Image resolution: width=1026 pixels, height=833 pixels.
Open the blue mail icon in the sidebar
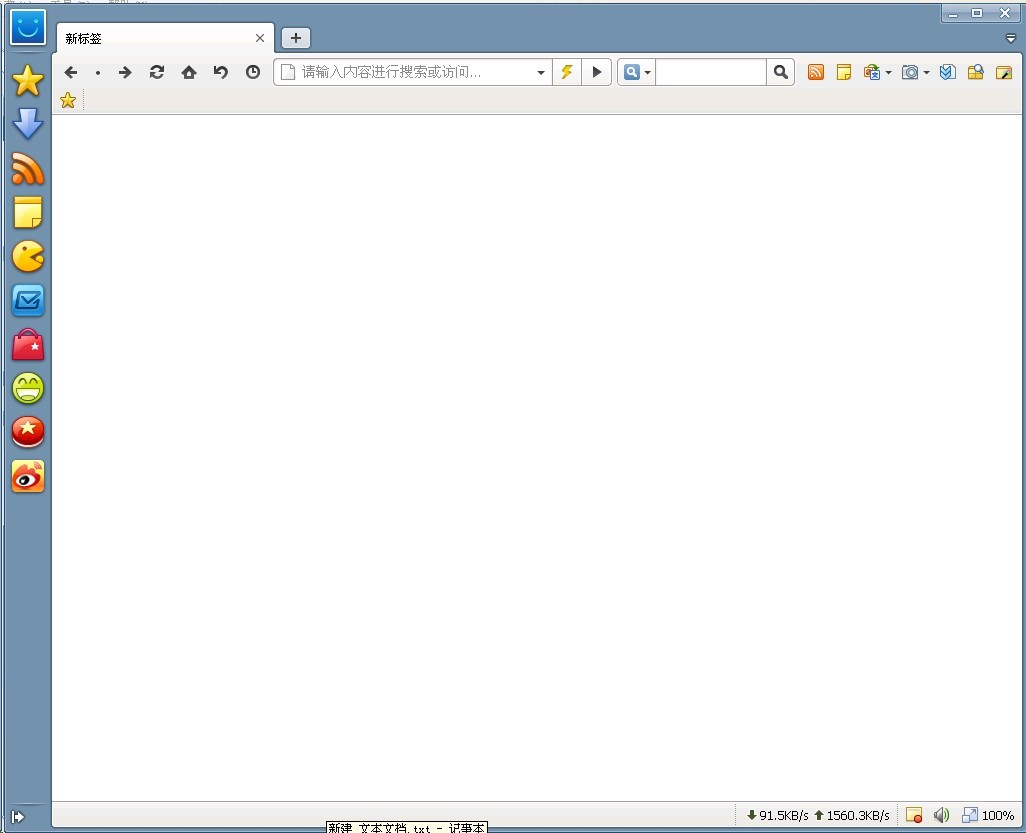click(28, 301)
